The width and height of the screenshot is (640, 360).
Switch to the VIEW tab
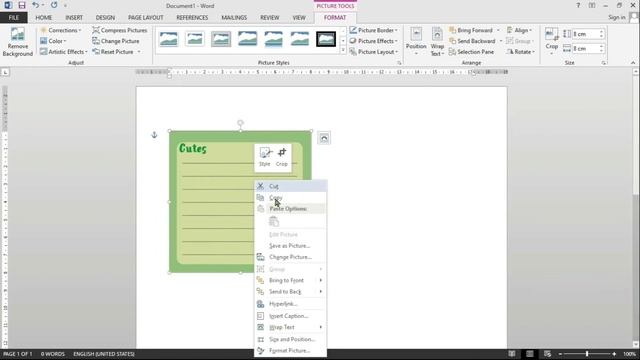pyautogui.click(x=299, y=18)
